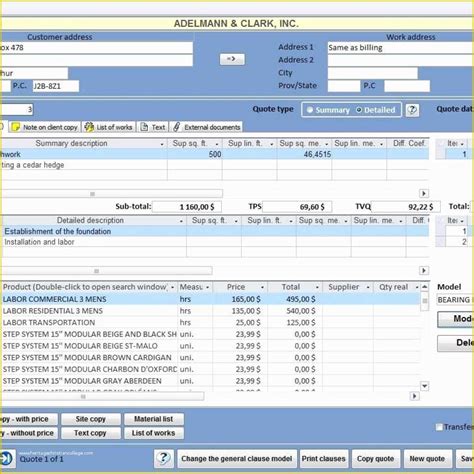Viewport: 474px width, 474px height.
Task: Open Sup lin. me. dropdown in summary grid
Action: click(381, 144)
